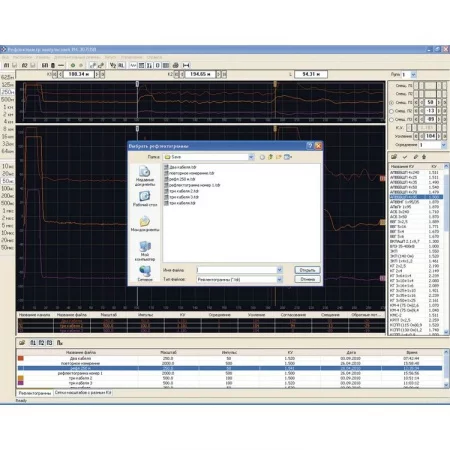The height and width of the screenshot is (450, 450).
Task: Select 'рефлектограмма номер 1' row in bottom table
Action: [x=230, y=373]
